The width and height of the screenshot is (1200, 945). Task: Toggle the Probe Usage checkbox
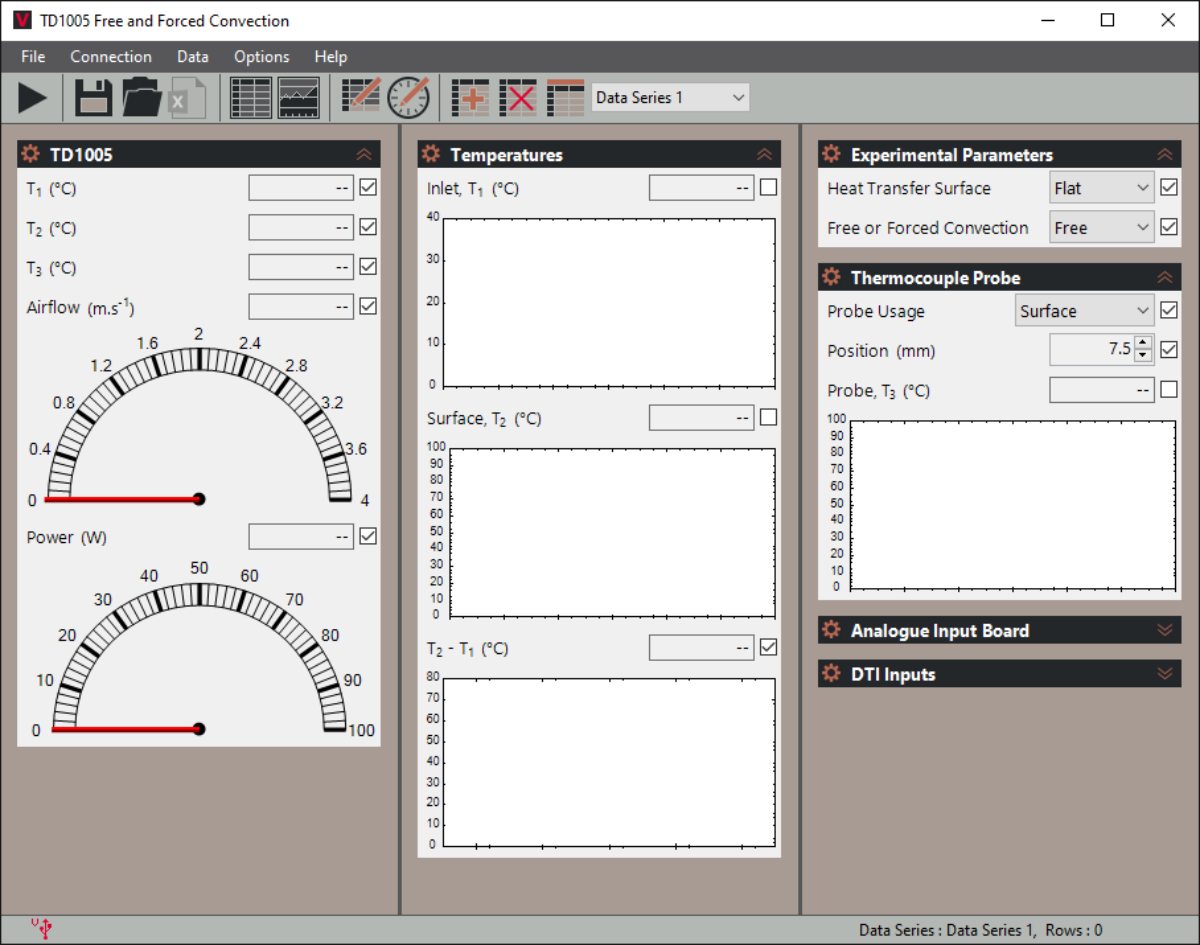tap(1169, 310)
